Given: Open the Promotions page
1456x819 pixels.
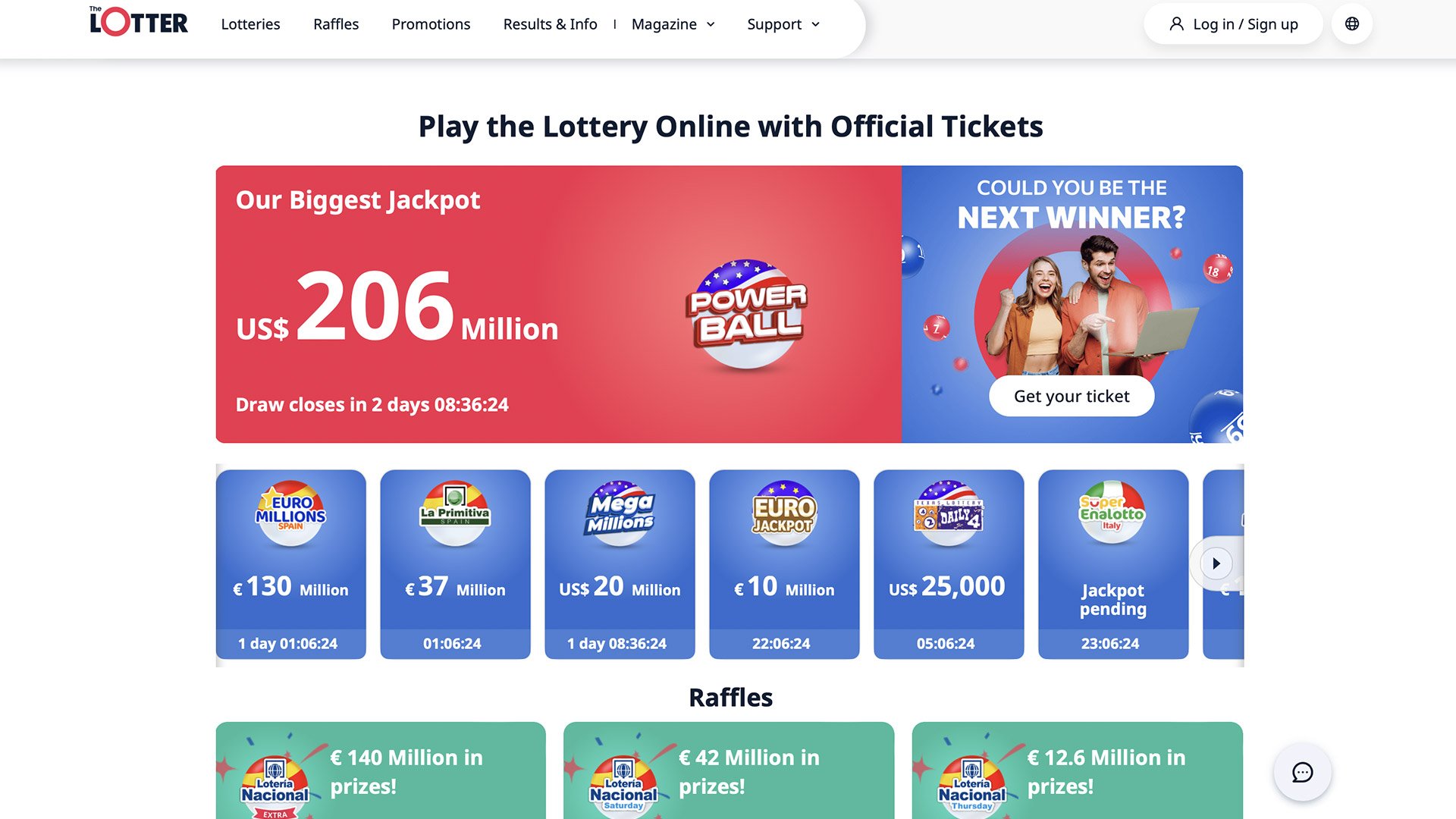Looking at the screenshot, I should pyautogui.click(x=431, y=24).
